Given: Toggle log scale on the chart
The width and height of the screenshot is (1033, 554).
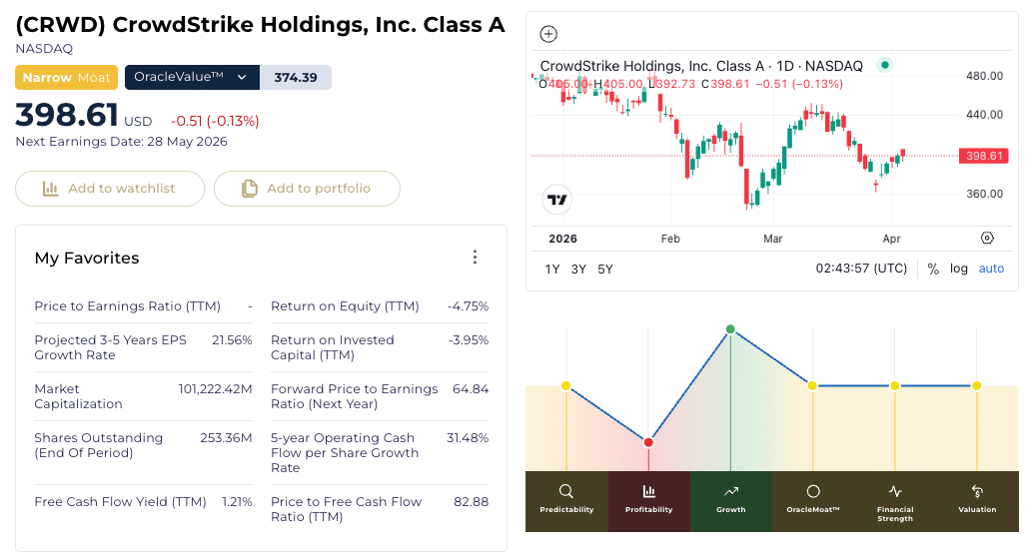Looking at the screenshot, I should (959, 268).
